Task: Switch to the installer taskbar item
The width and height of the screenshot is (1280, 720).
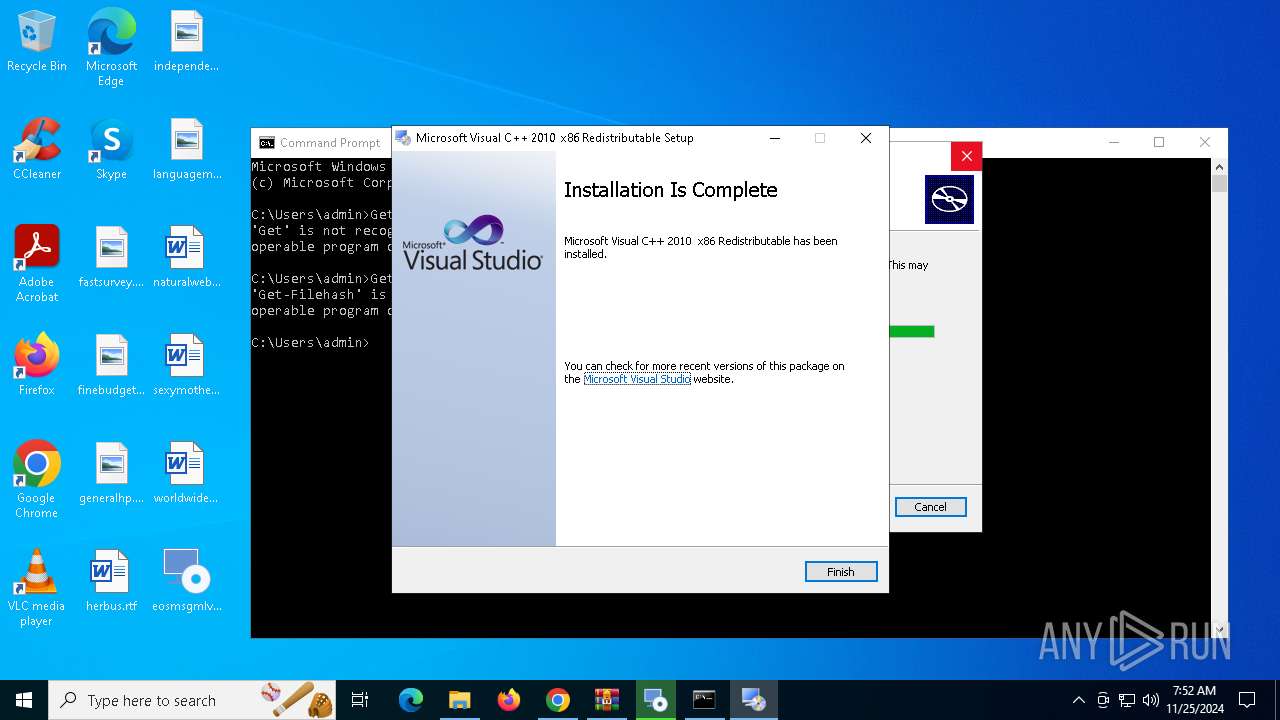Action: click(656, 700)
